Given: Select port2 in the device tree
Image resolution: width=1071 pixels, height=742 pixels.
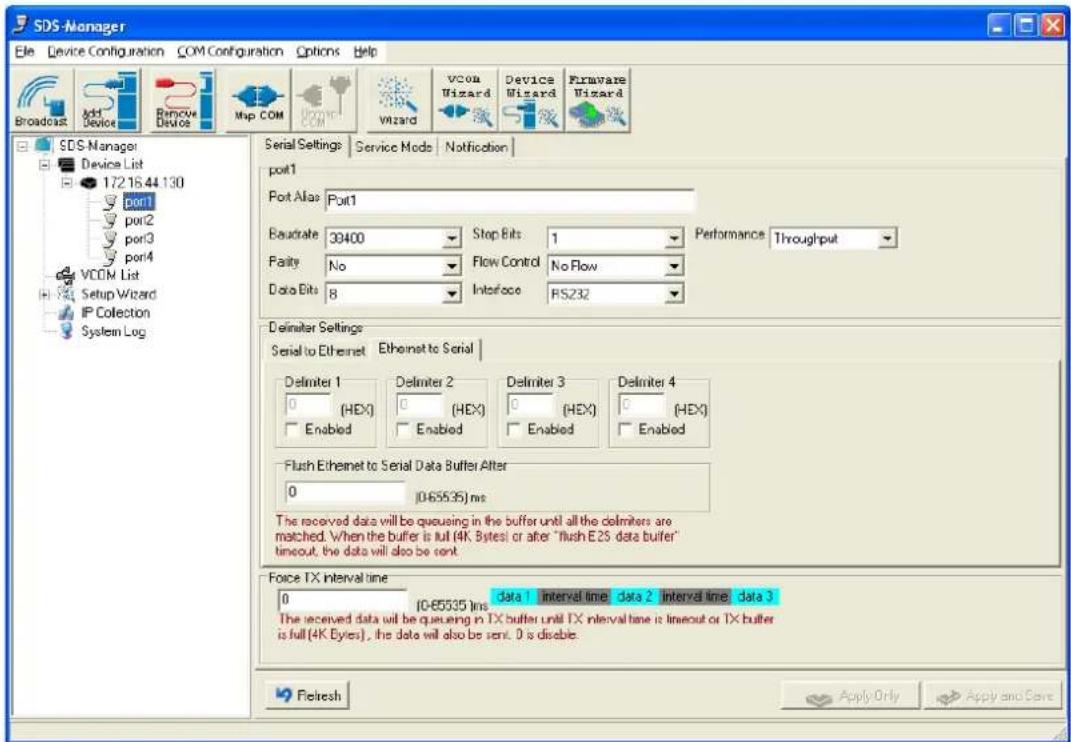Looking at the screenshot, I should [139, 220].
